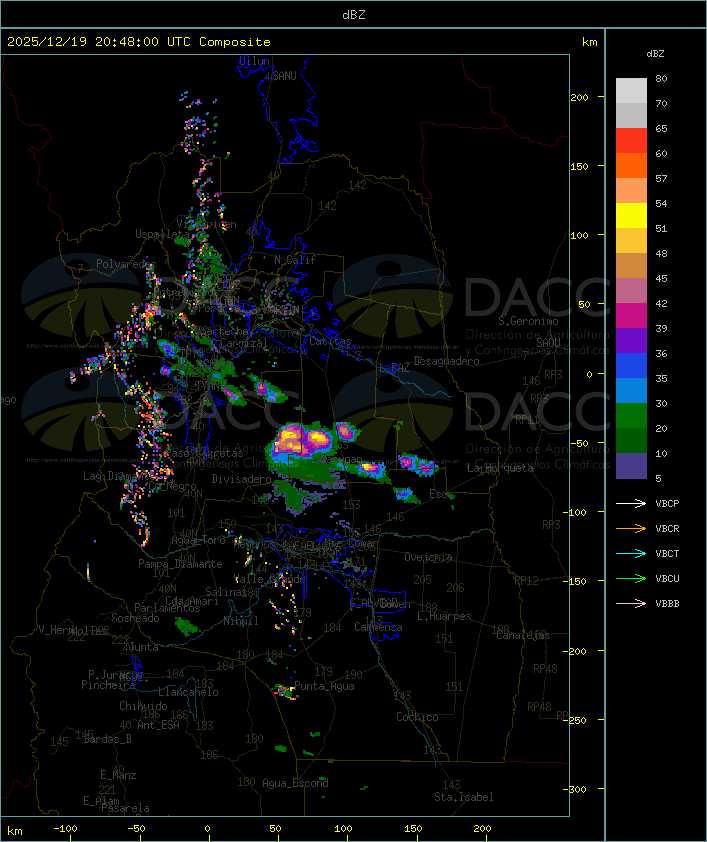
Task: Click the timestamp 2025/12/19 20:48:00 UTC Composite
Action: click(x=139, y=42)
